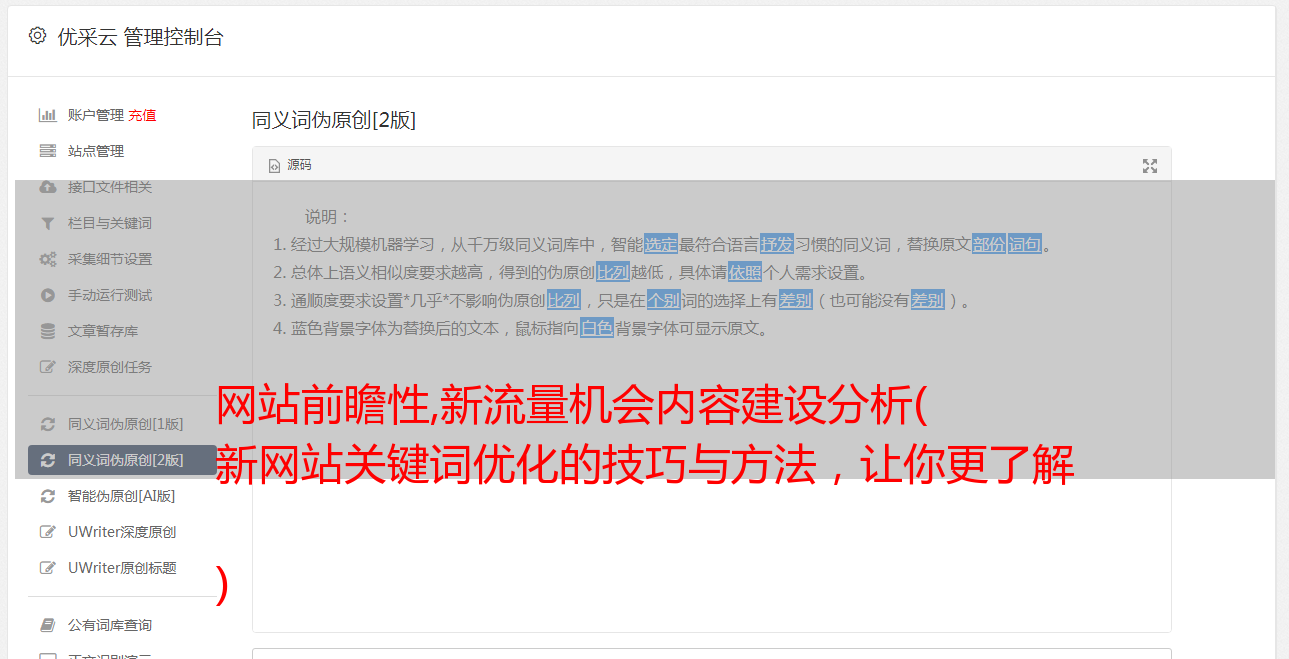Click the bar chart icon for 账户管理
1289x659 pixels.
47,115
